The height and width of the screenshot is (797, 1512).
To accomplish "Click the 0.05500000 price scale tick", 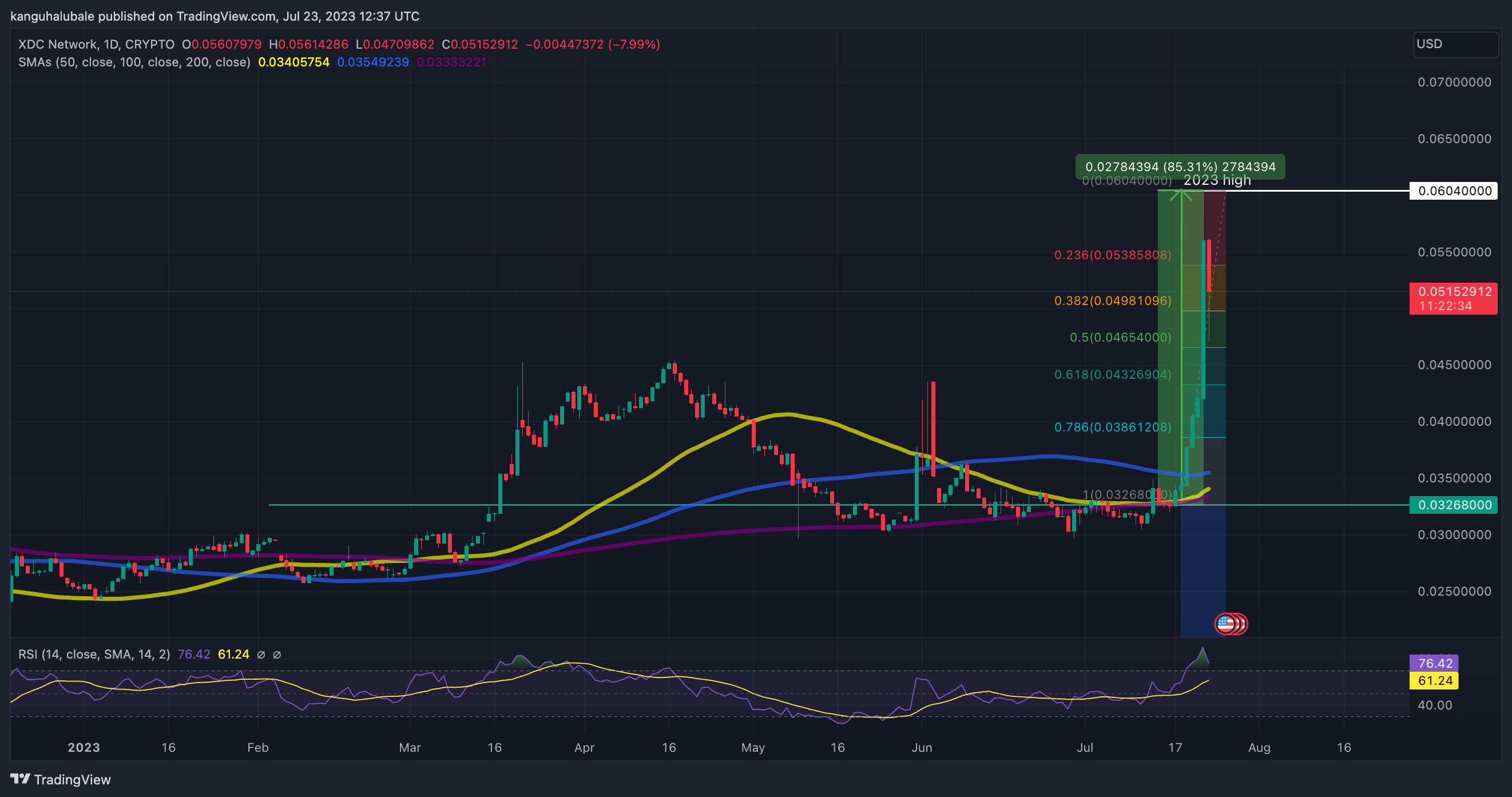I will click(1454, 252).
